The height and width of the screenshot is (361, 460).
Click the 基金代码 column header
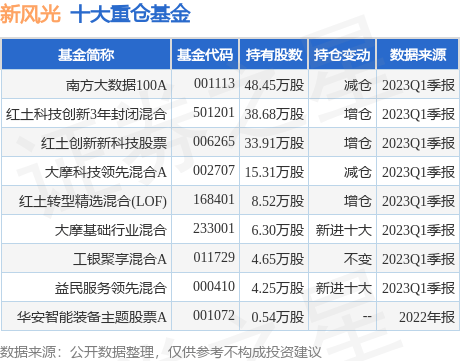(205, 55)
